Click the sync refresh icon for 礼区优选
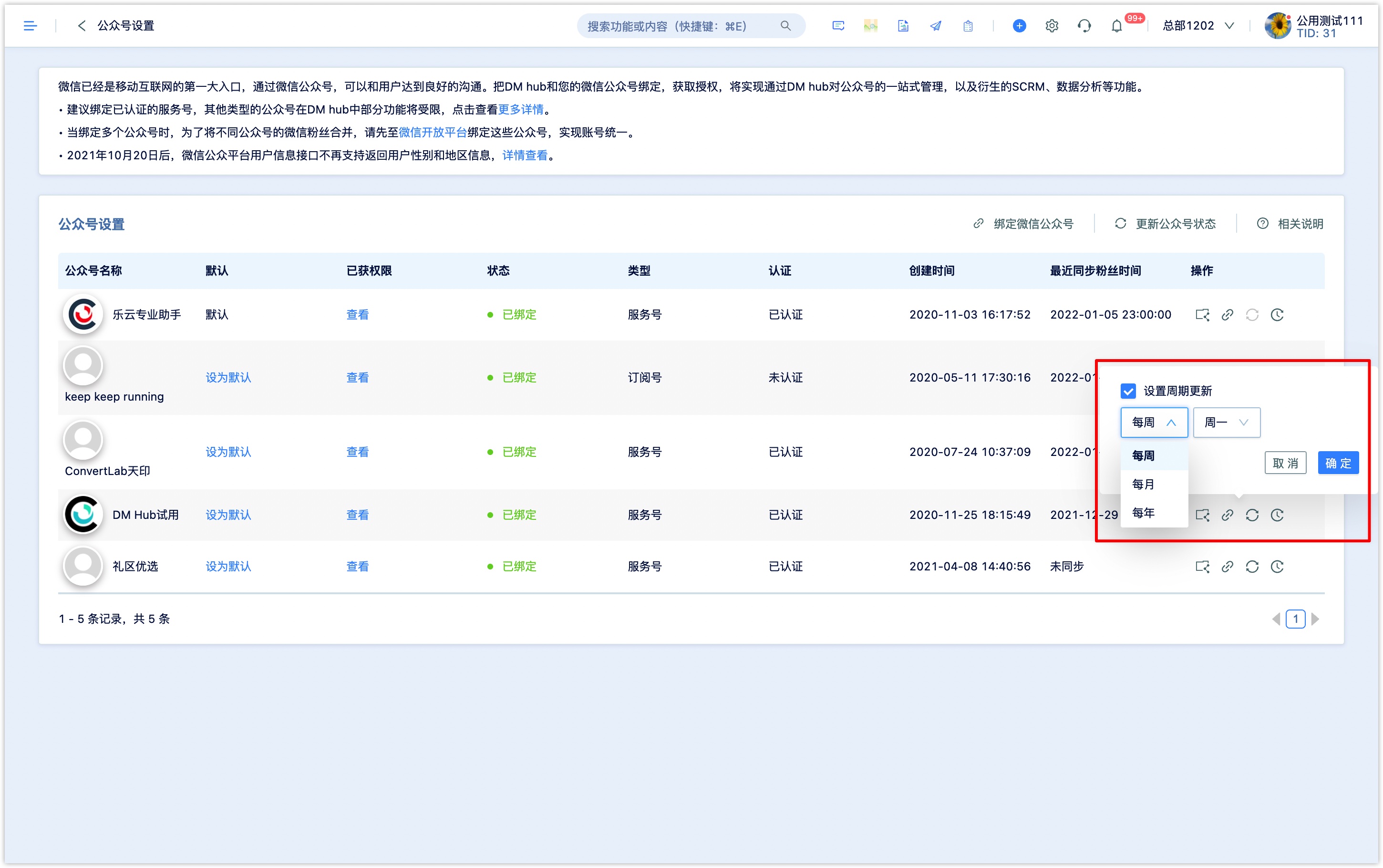1383x868 pixels. 1251,567
